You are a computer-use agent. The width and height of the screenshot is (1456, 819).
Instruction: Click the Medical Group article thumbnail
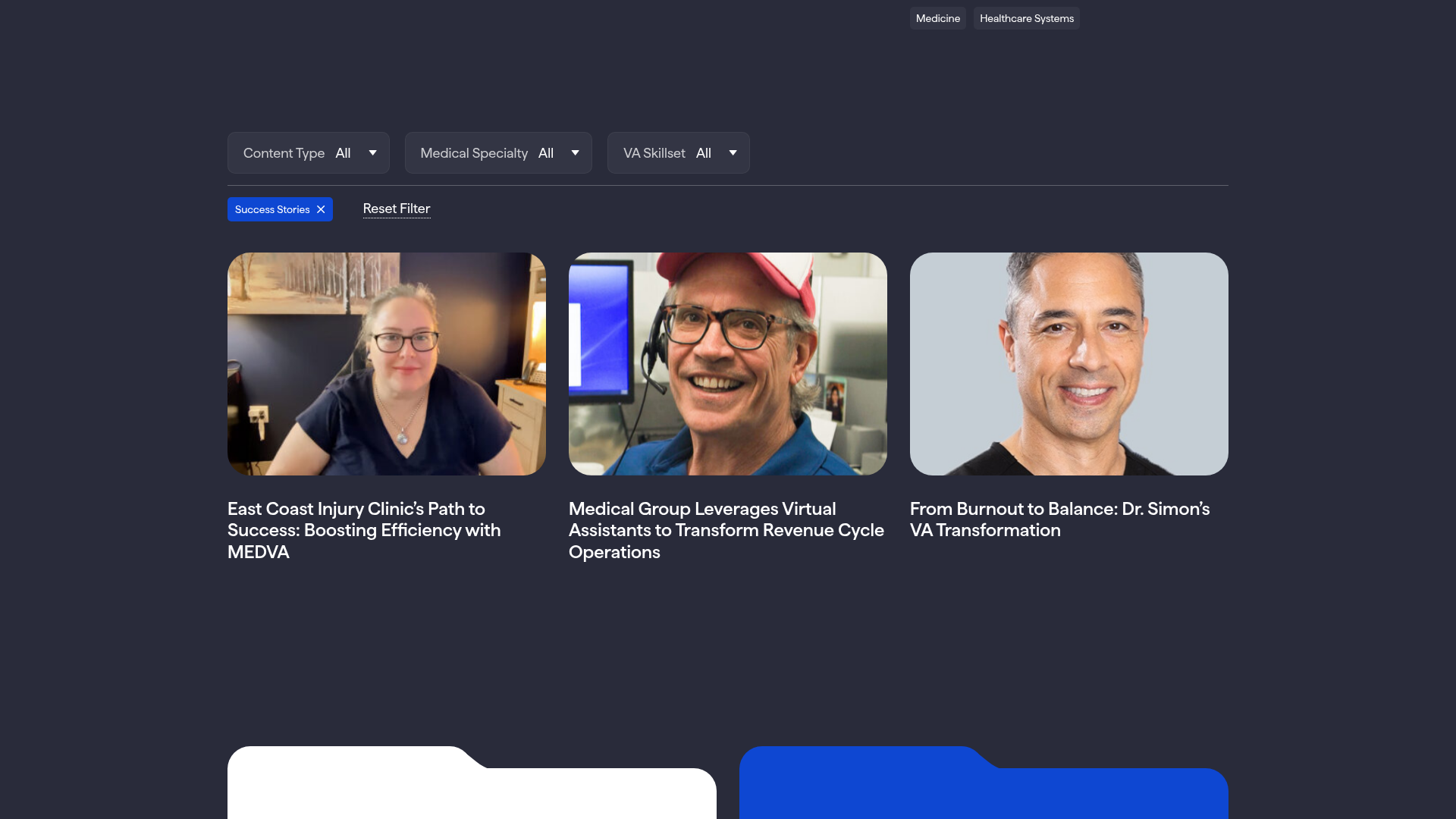click(x=727, y=364)
